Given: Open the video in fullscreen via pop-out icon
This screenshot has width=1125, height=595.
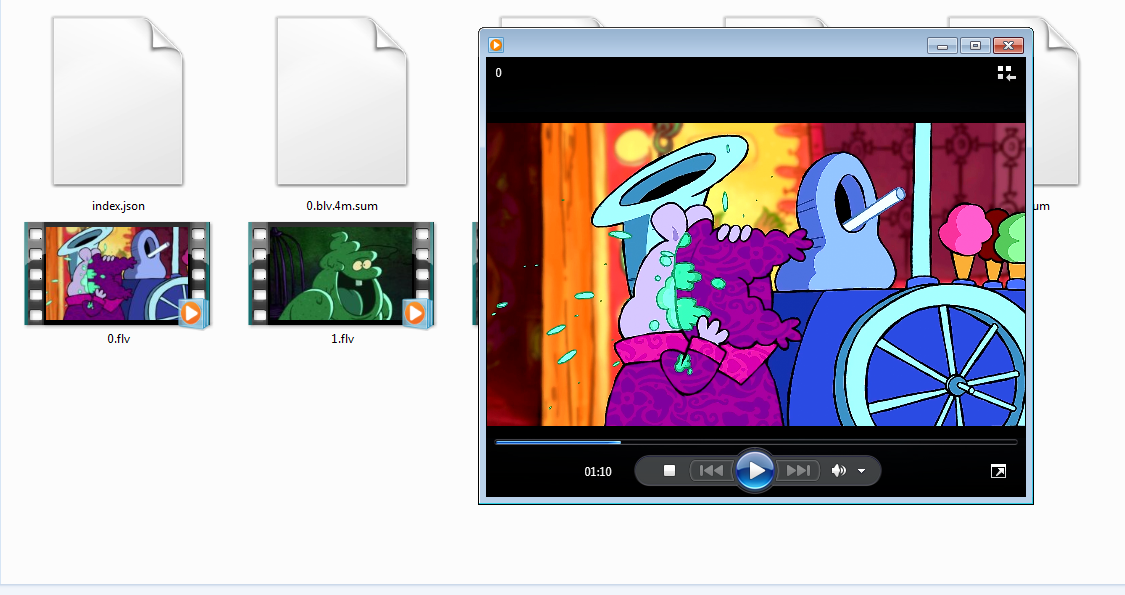Looking at the screenshot, I should click(x=998, y=470).
